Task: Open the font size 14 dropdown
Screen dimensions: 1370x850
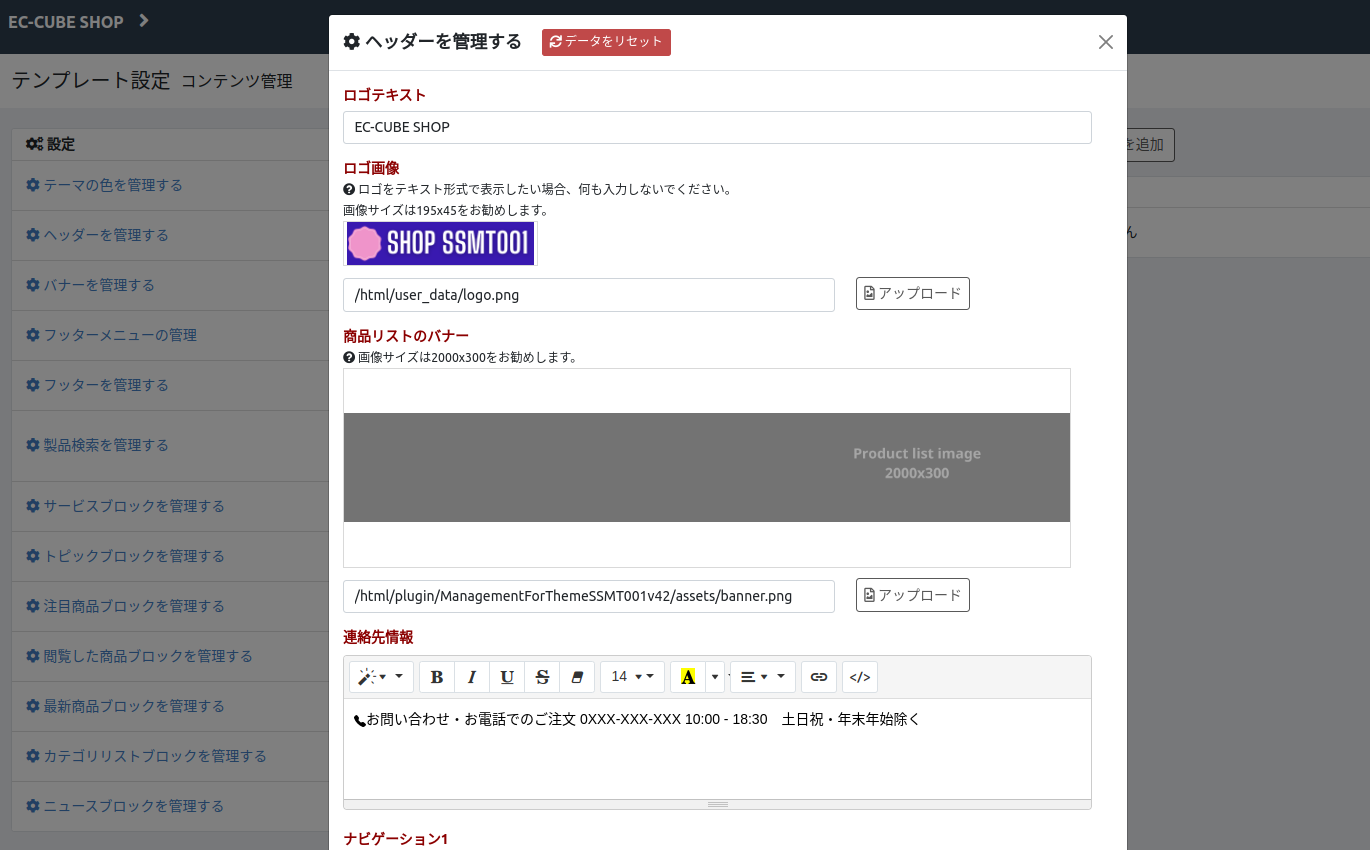Action: 632,677
